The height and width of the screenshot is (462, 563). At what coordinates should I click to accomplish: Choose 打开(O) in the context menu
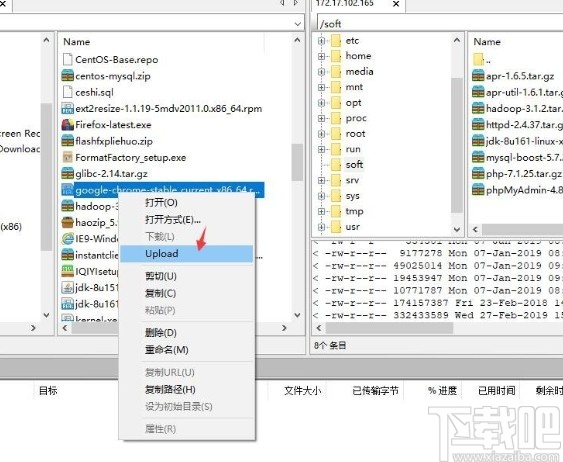point(187,202)
